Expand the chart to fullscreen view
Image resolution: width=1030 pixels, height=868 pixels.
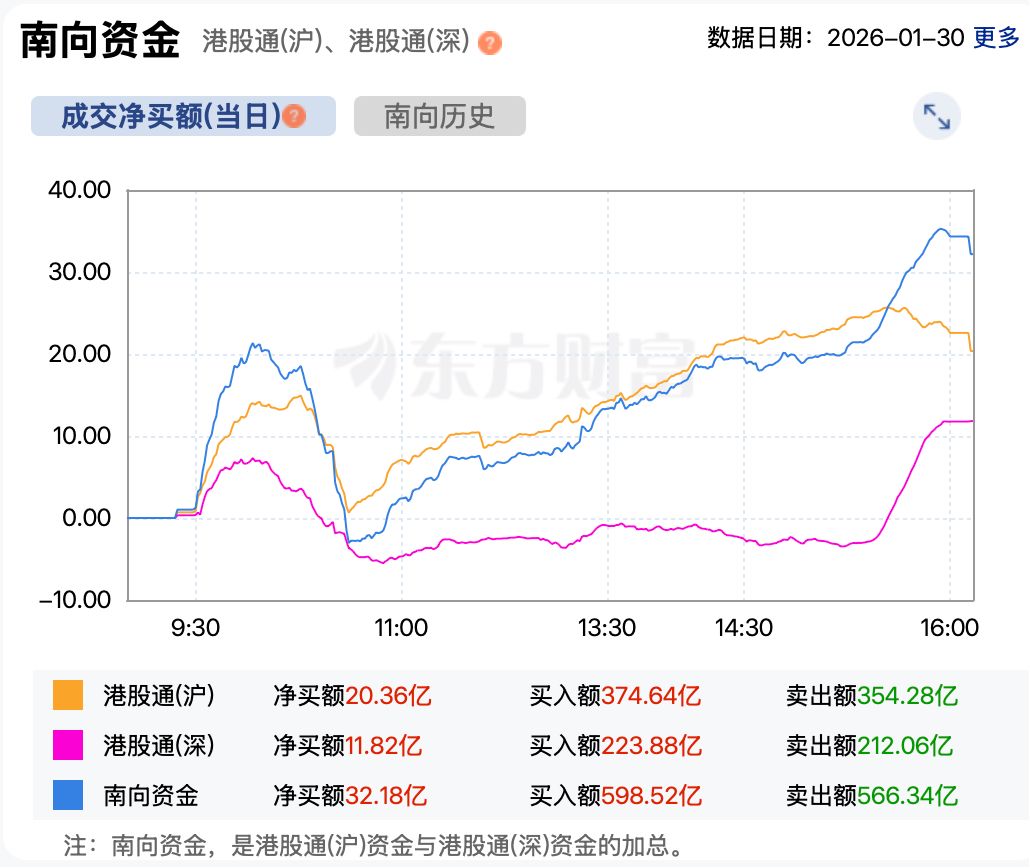coord(936,116)
